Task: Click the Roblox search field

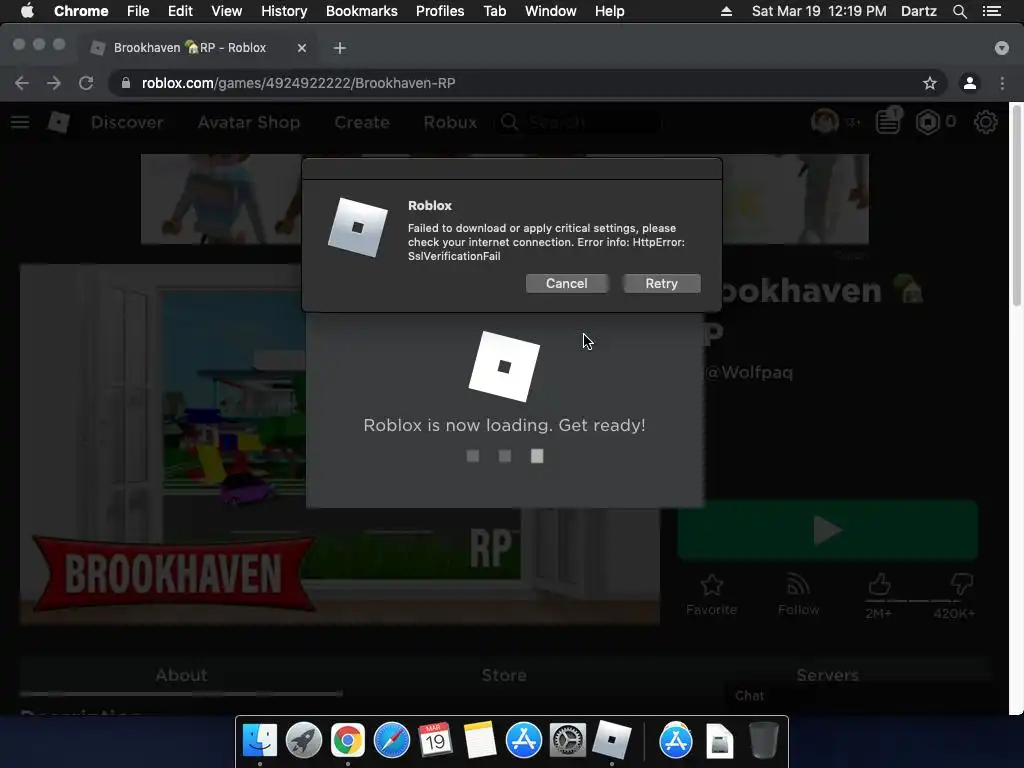Action: (x=578, y=122)
